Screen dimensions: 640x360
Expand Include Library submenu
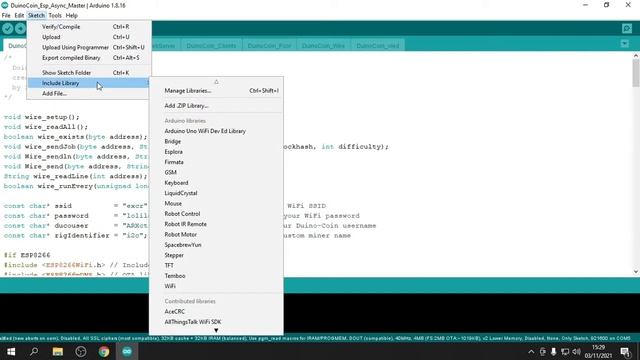point(89,83)
